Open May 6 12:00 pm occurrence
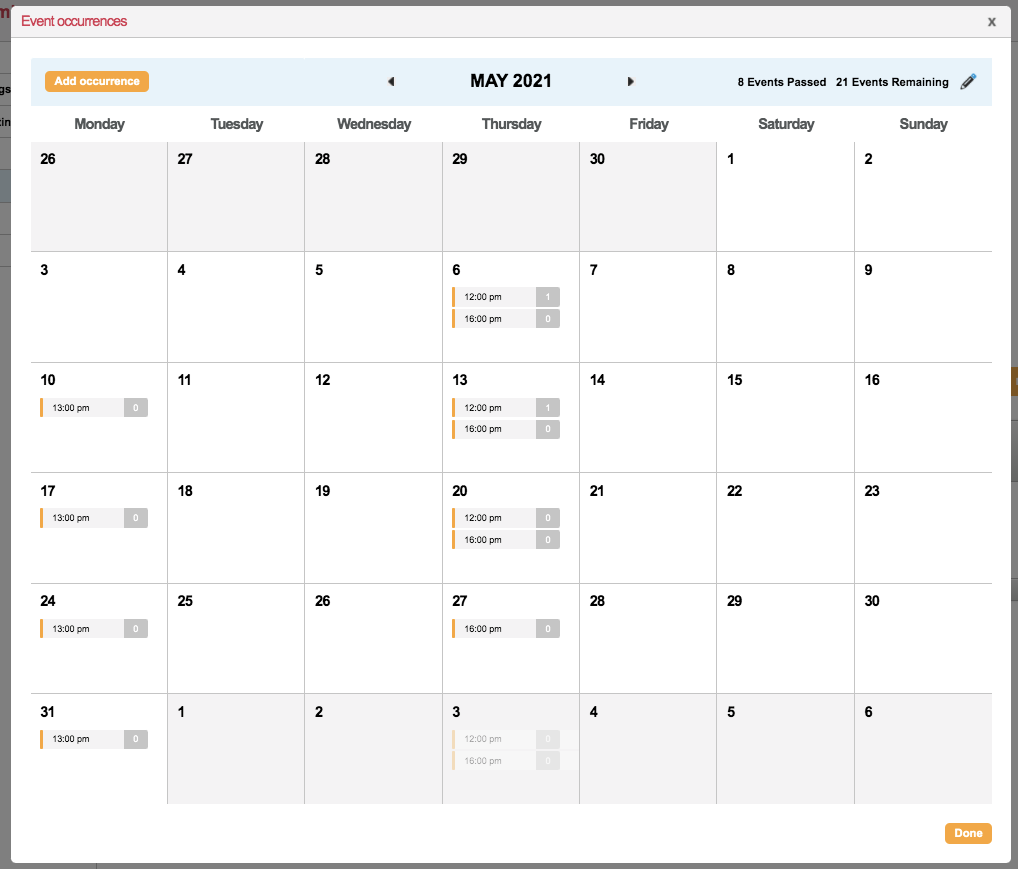 (x=494, y=297)
